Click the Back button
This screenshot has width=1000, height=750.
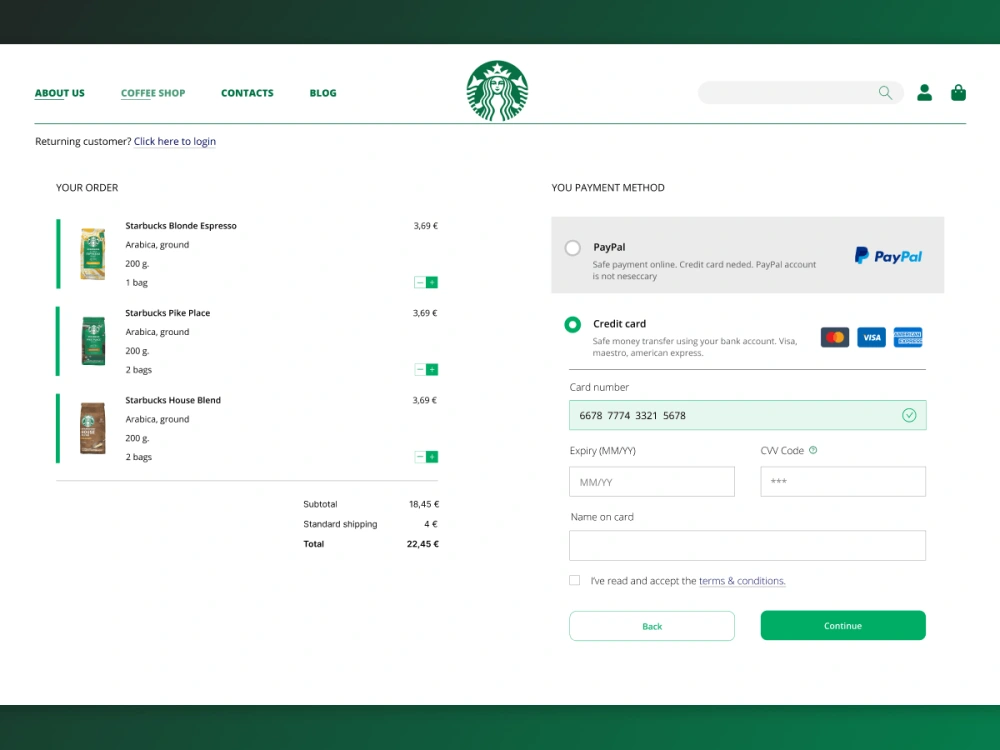tap(652, 626)
